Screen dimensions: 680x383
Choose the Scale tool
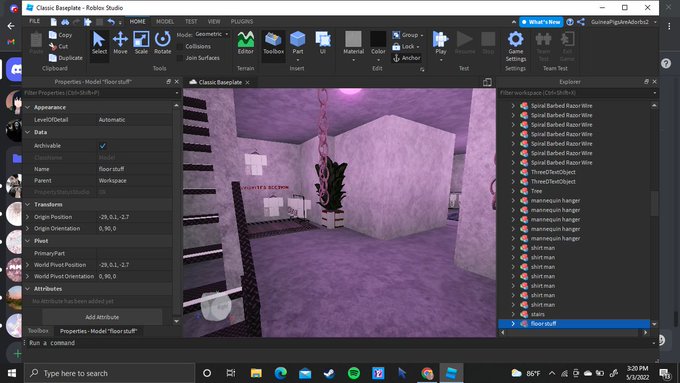[141, 43]
